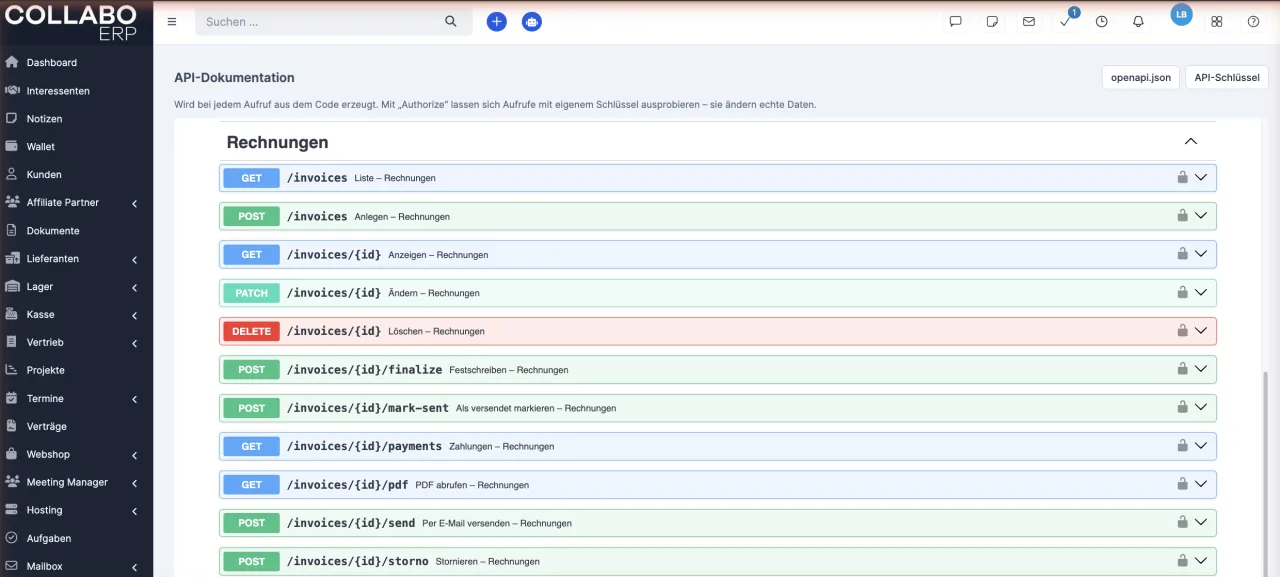Download the openapi.json button
Viewport: 1280px width, 577px height.
tap(1140, 77)
